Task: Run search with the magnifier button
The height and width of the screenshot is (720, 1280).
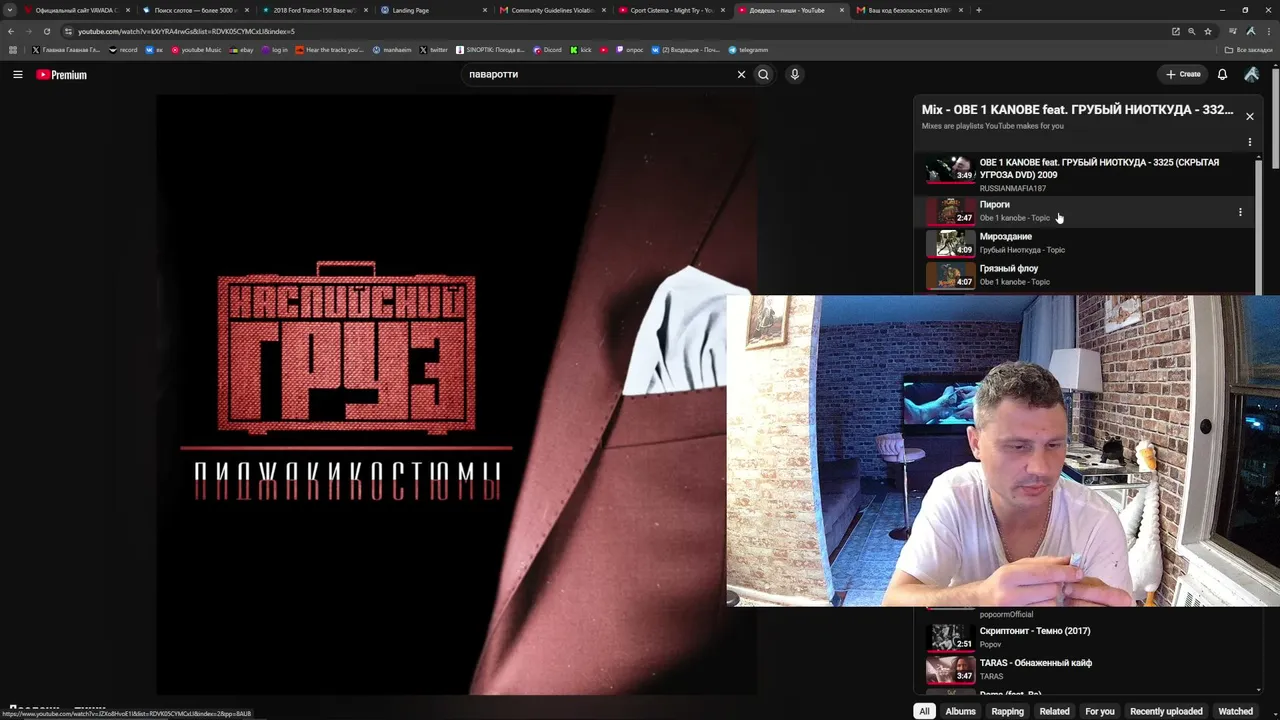Action: 763,74
